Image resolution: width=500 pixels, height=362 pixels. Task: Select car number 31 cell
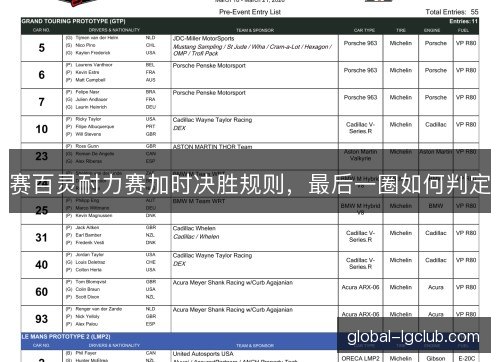(42, 238)
